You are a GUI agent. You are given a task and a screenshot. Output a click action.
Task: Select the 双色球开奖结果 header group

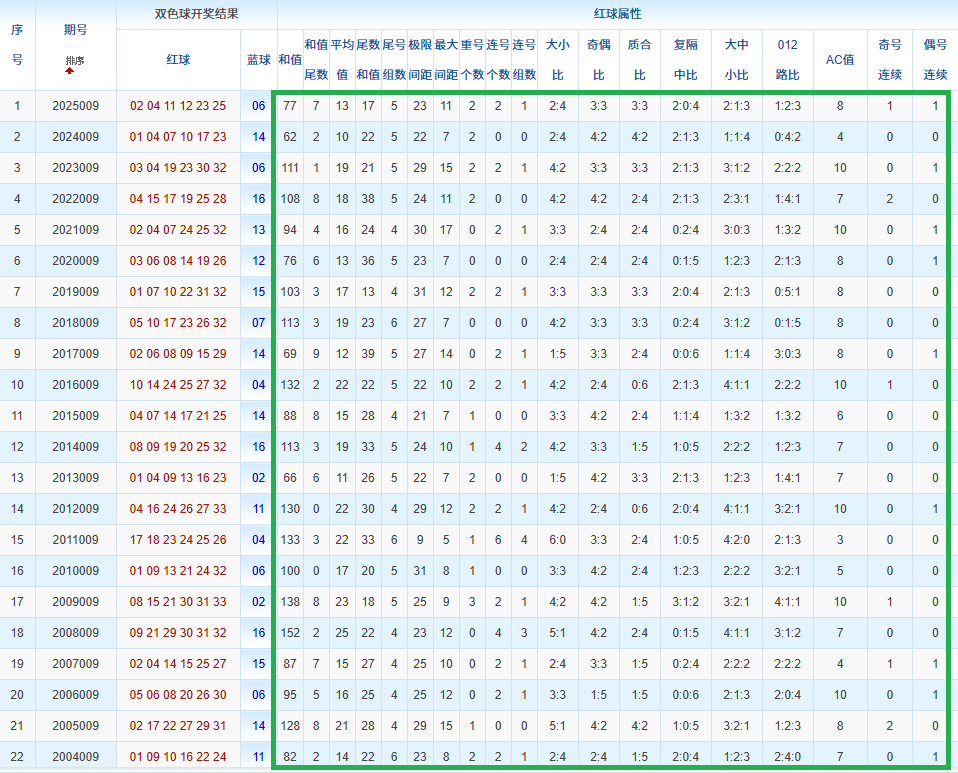[196, 15]
